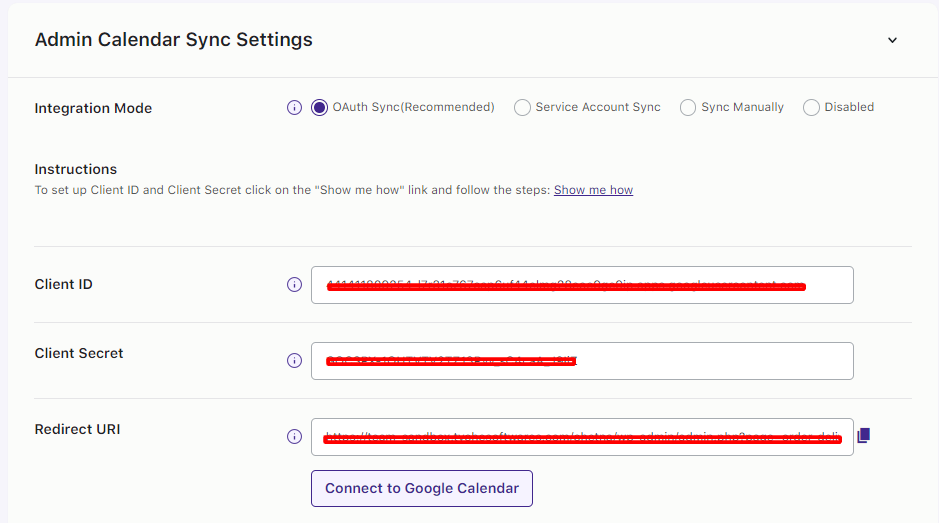Click the Redirect URI label

point(77,430)
